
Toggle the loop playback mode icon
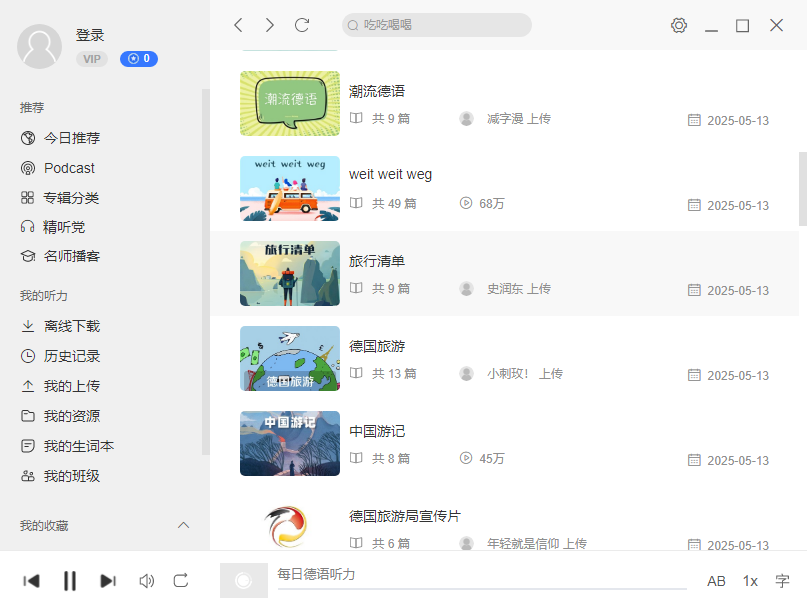pyautogui.click(x=181, y=581)
